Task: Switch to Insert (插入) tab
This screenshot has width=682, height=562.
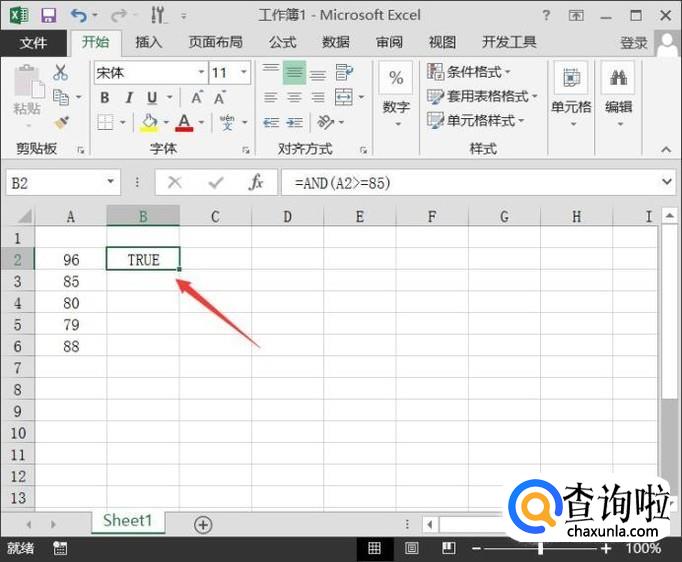Action: [149, 42]
